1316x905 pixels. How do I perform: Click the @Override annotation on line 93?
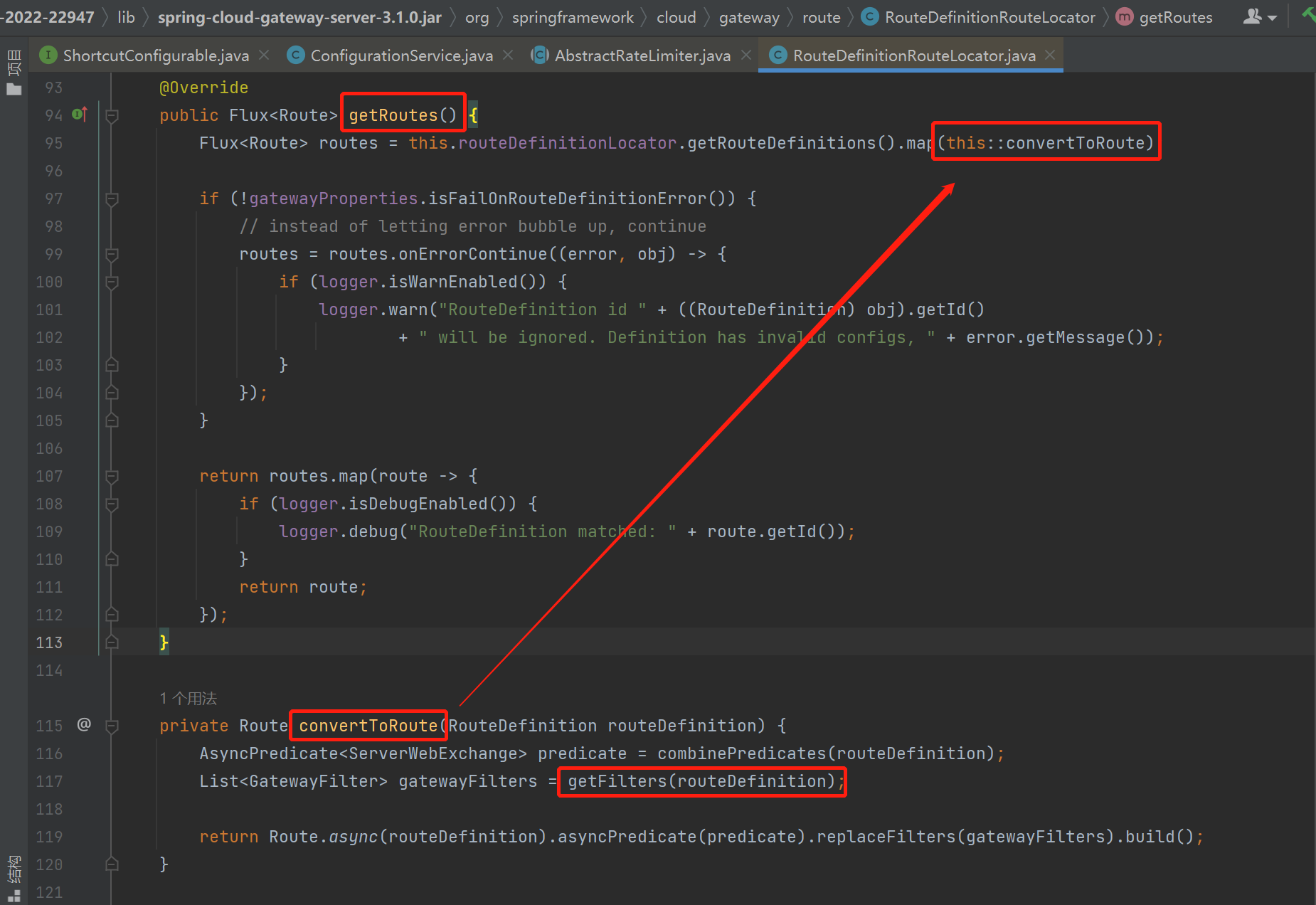203,88
